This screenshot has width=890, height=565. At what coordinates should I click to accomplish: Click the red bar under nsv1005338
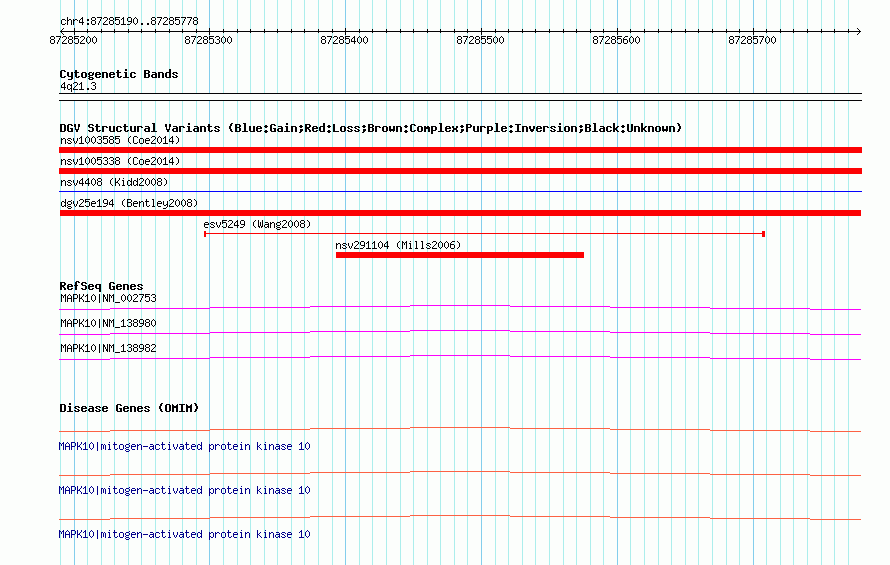[x=460, y=171]
